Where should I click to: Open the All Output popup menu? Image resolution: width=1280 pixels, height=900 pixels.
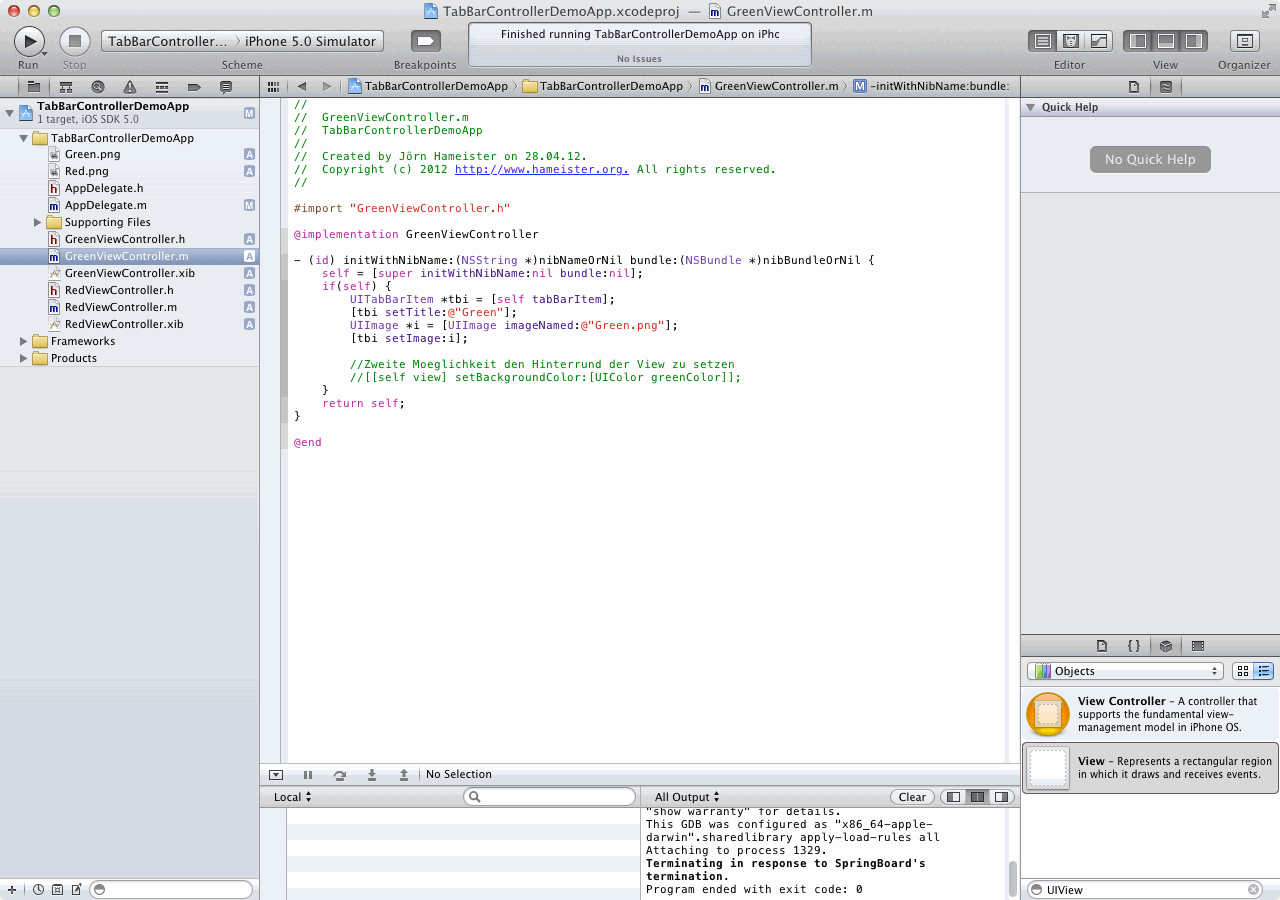686,797
